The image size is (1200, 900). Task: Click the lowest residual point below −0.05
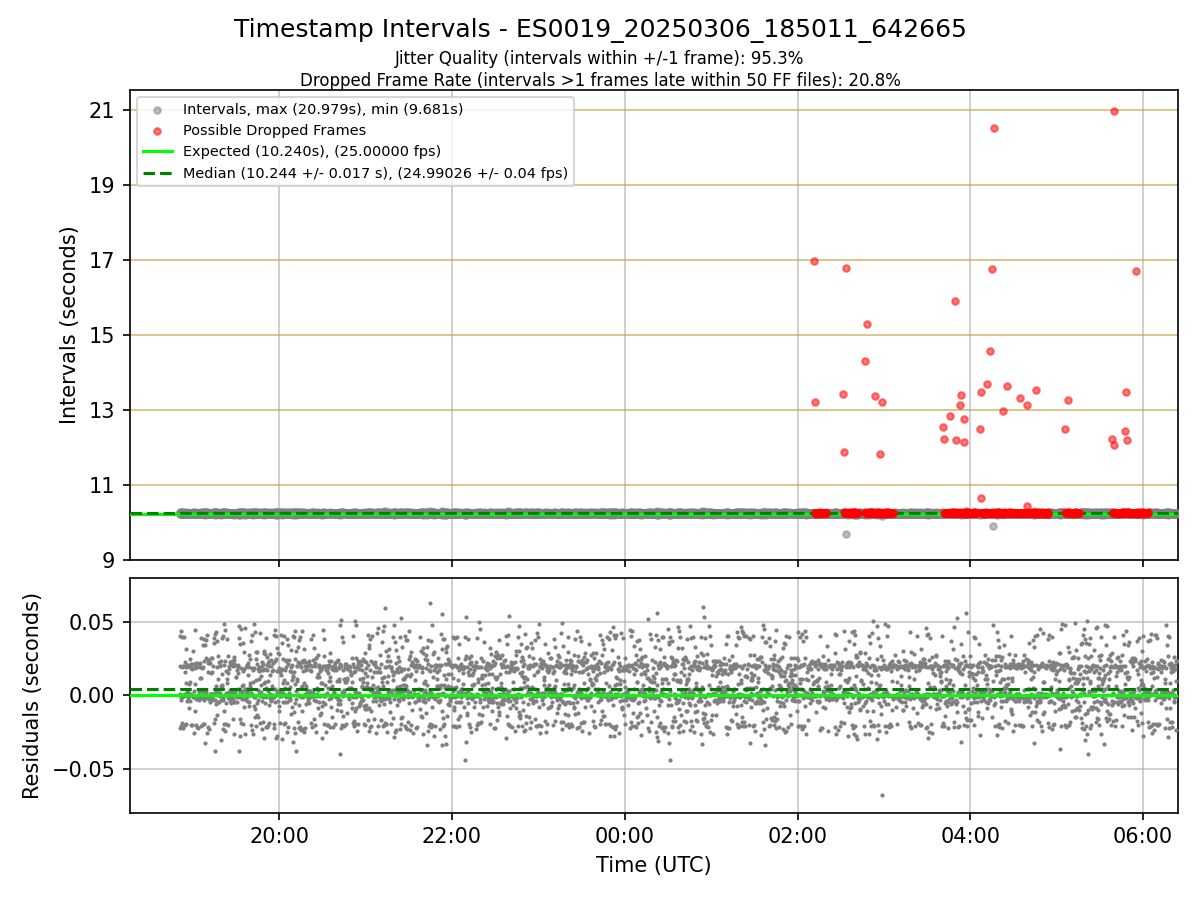(x=882, y=795)
